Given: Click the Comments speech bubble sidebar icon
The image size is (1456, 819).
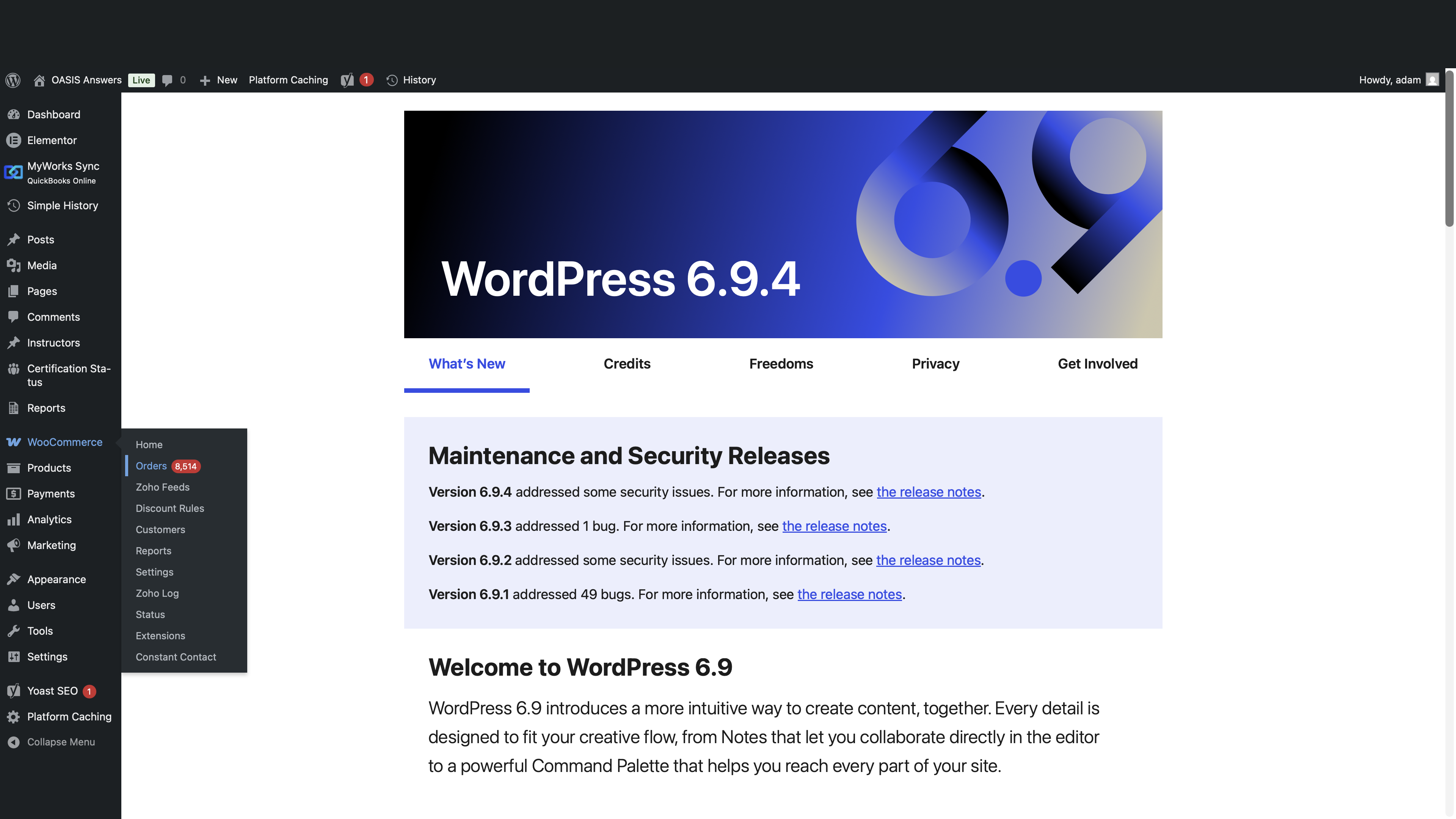Looking at the screenshot, I should coord(14,317).
